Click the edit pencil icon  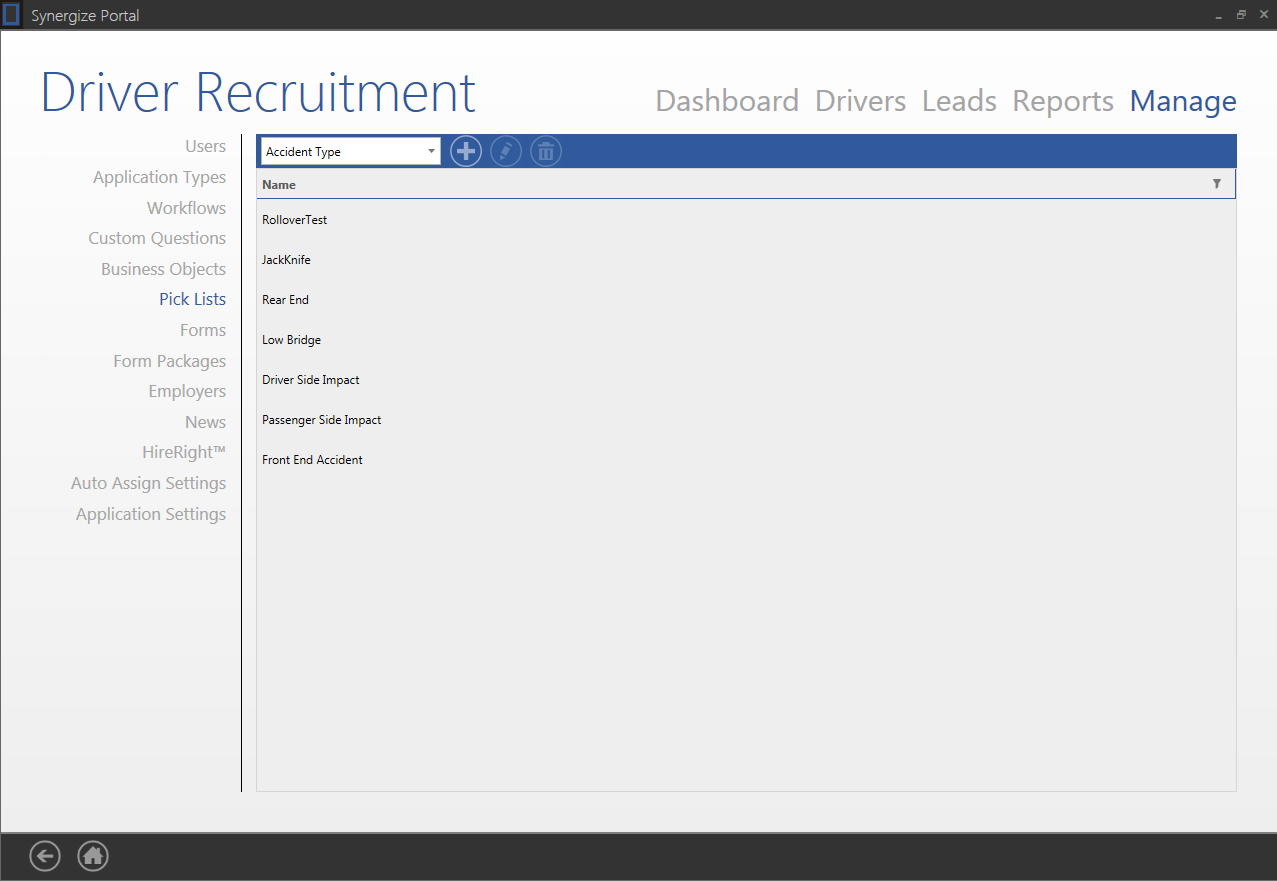coord(506,151)
